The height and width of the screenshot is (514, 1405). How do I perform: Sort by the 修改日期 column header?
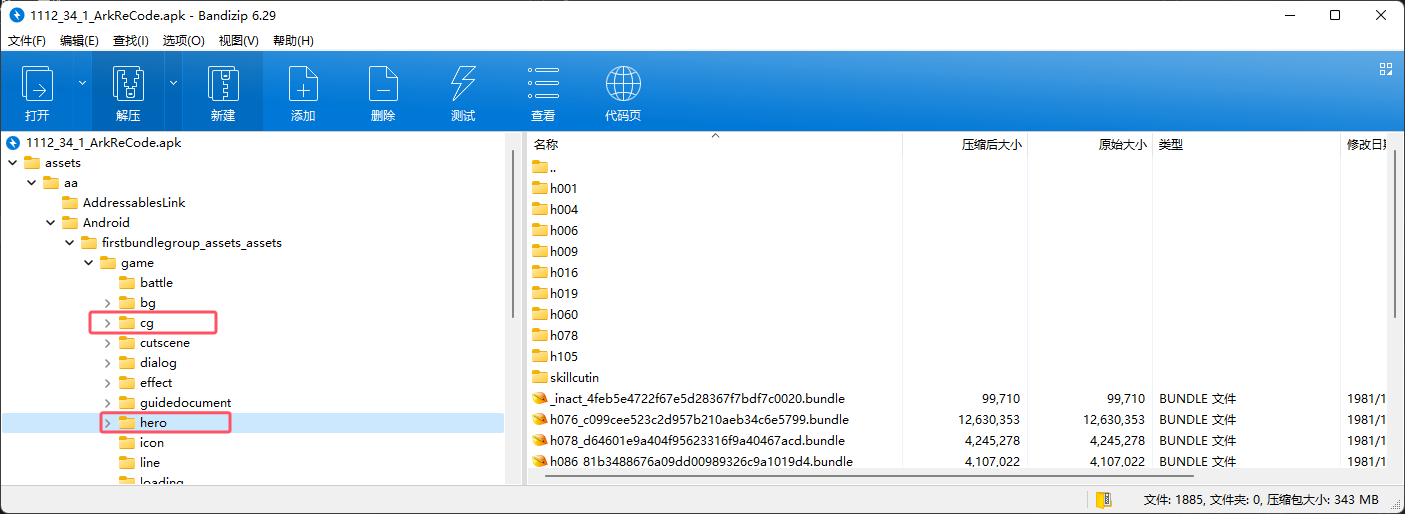pyautogui.click(x=1365, y=145)
